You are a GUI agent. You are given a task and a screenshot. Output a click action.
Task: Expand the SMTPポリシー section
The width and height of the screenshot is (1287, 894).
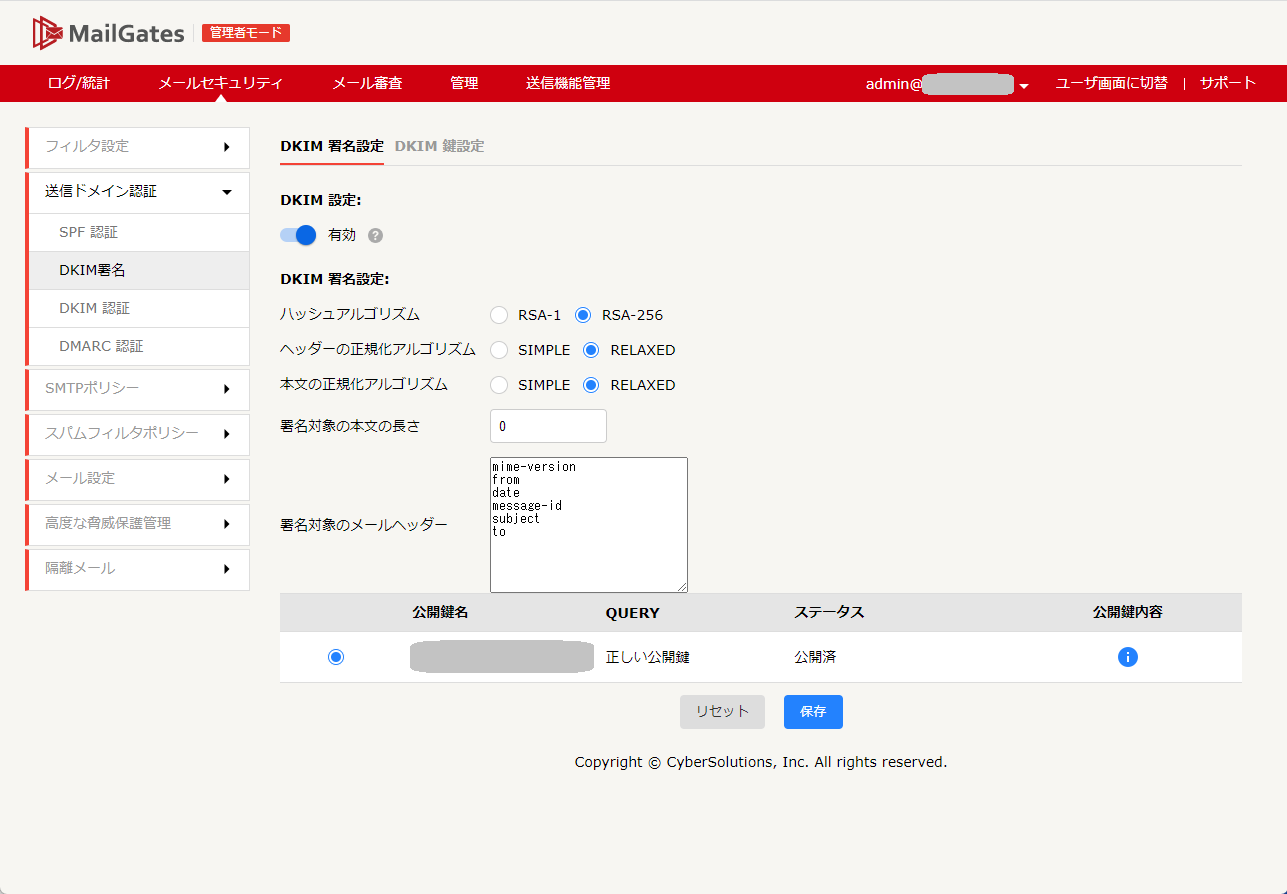pyautogui.click(x=138, y=389)
